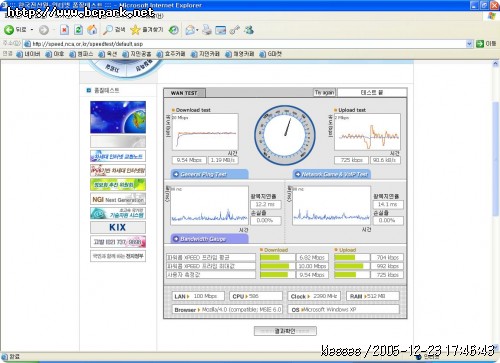The width and height of the screenshot is (500, 363).
Task: Expand the address bar dropdown arrow
Action: pyautogui.click(x=469, y=44)
